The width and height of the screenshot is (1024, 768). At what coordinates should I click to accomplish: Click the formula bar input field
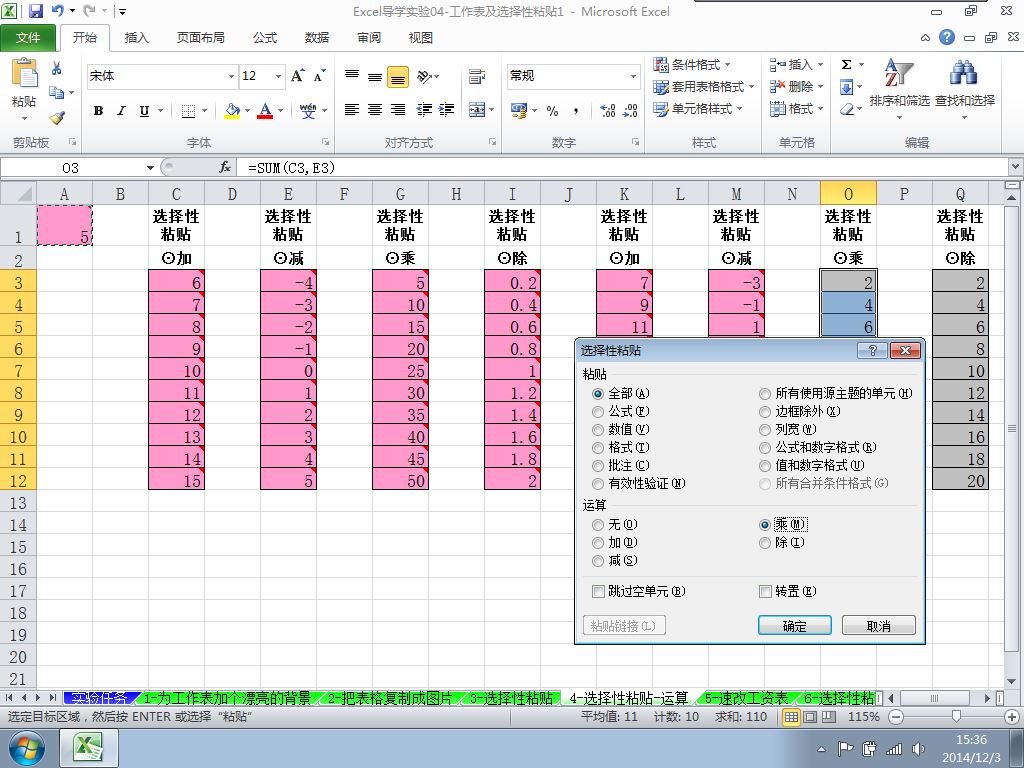coord(624,168)
